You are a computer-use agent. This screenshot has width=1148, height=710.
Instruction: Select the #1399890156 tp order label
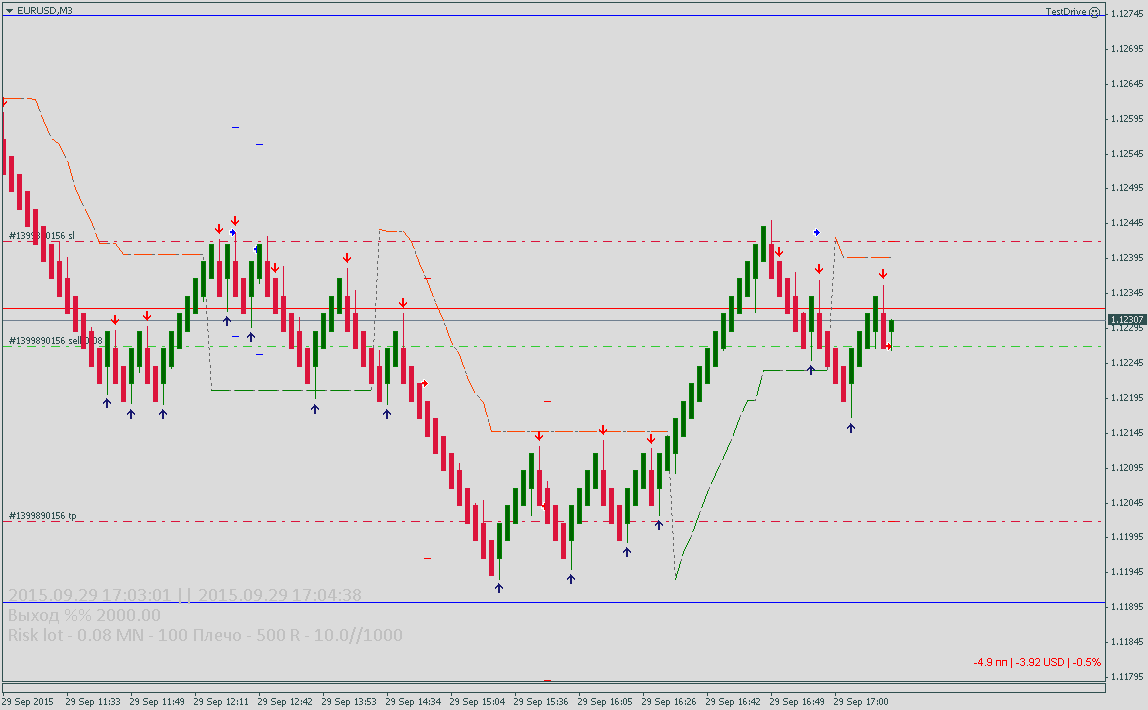(x=42, y=516)
